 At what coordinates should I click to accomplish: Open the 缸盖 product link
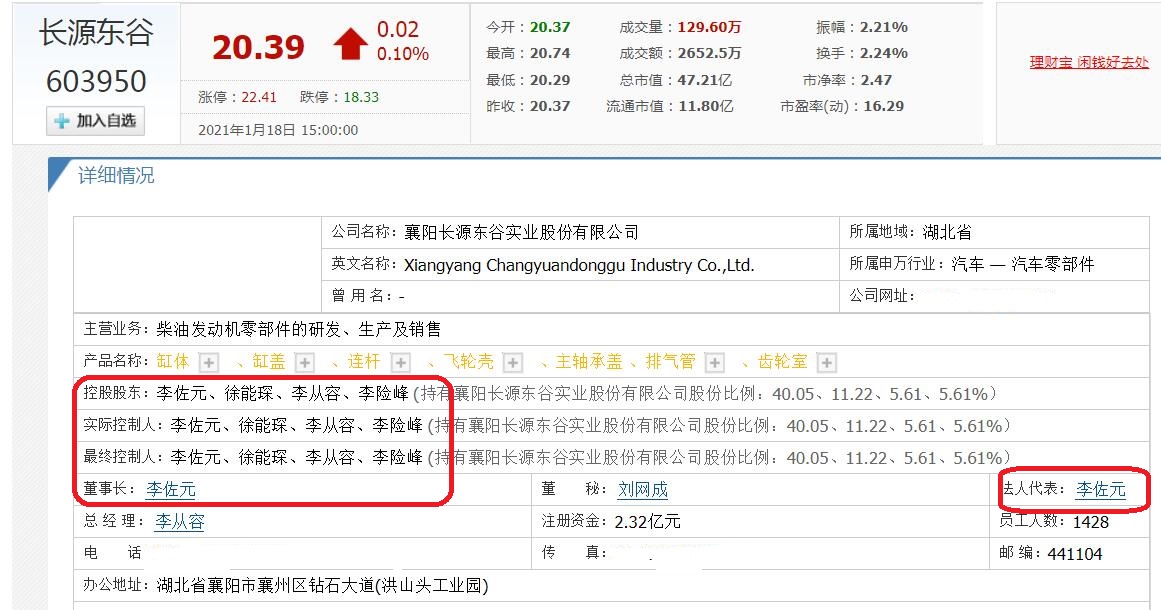pyautogui.click(x=269, y=361)
